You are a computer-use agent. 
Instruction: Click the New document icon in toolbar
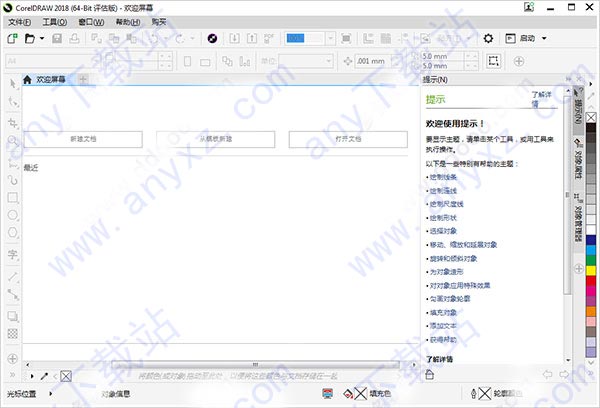tap(12, 38)
